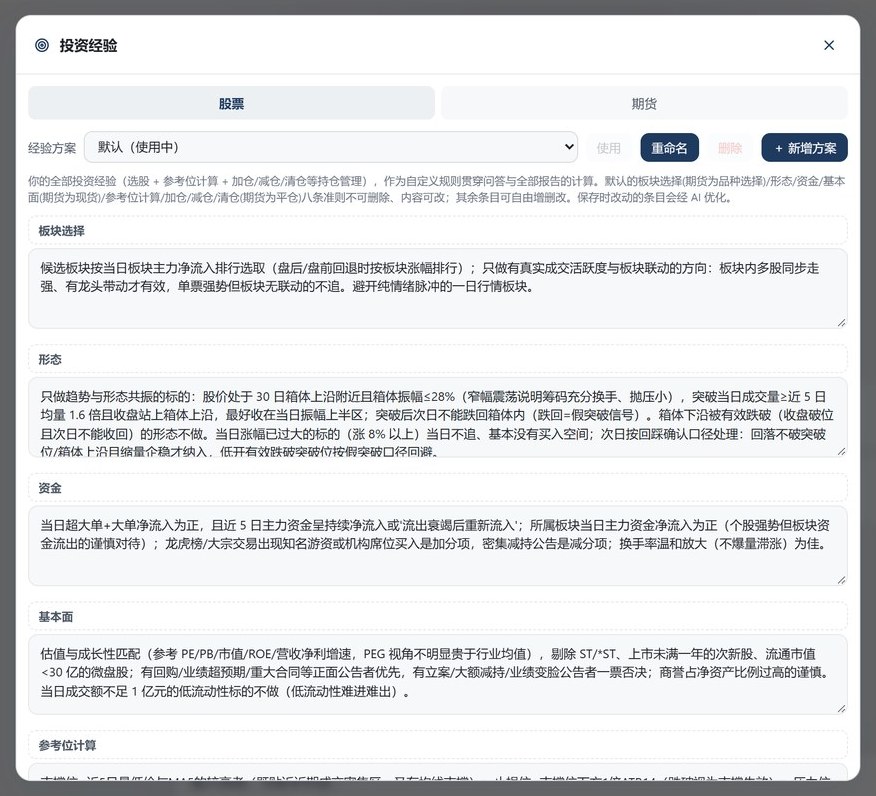
Task: Click the target icon beside 投资经验 title
Action: [42, 45]
